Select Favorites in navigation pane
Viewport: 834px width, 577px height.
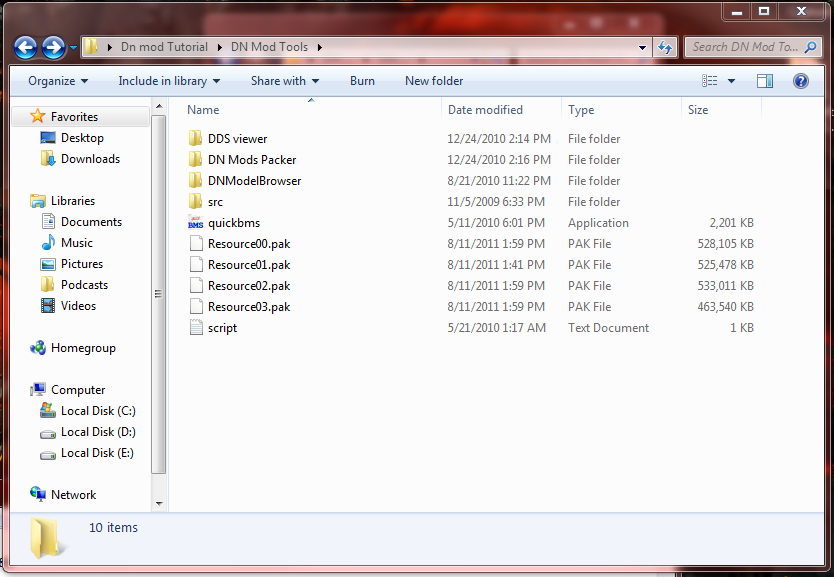80,116
